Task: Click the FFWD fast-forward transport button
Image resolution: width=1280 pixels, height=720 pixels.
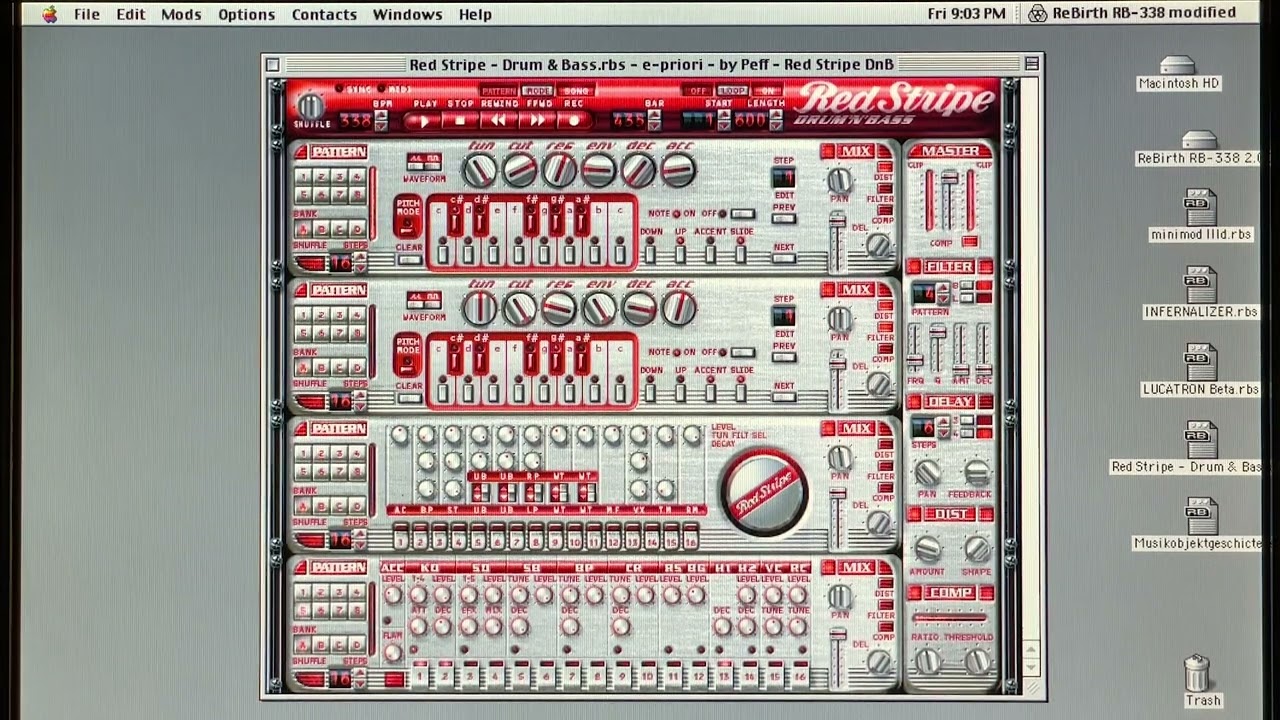Action: click(x=536, y=121)
